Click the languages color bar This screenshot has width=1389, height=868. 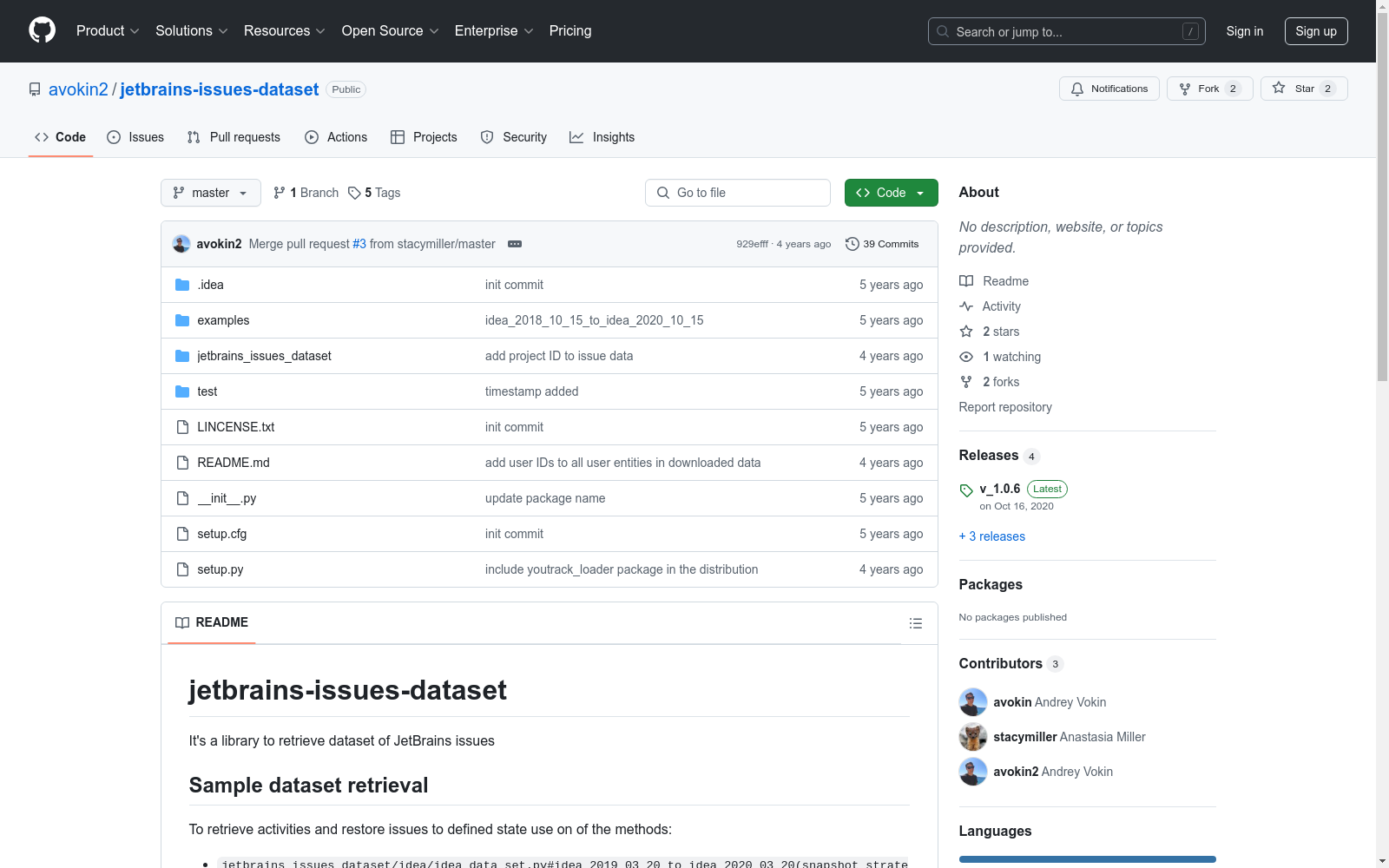pos(1088,859)
